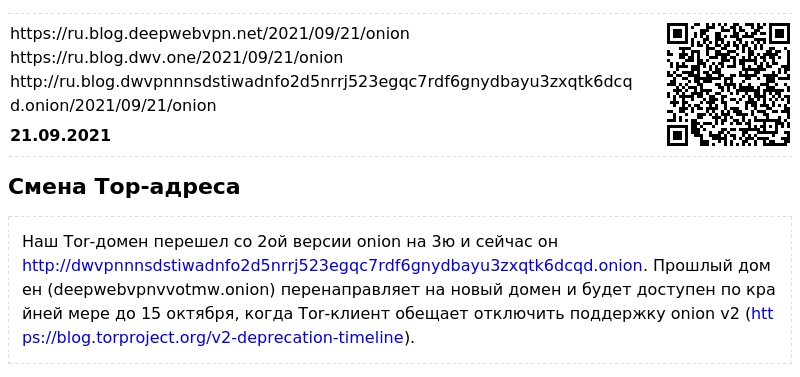Click the QR code's top-right finder square
The image size is (800, 377).
click(x=780, y=34)
